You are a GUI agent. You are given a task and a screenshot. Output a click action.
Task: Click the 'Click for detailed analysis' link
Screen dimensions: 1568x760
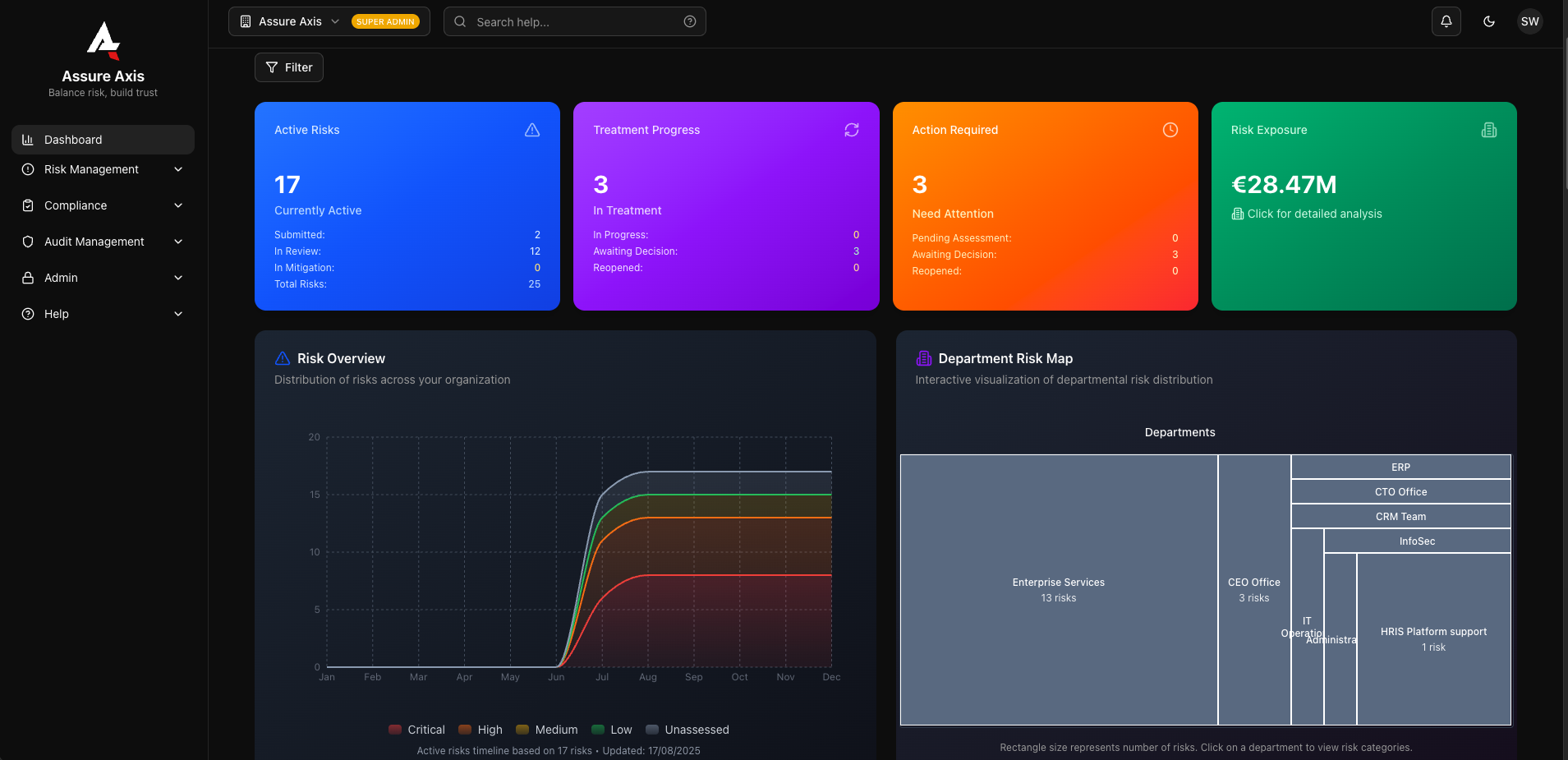point(1313,214)
